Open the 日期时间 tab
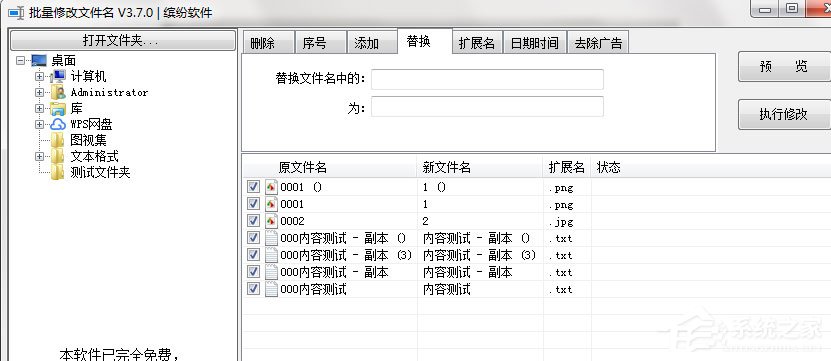Screen dimensions: 831x361 tap(535, 42)
